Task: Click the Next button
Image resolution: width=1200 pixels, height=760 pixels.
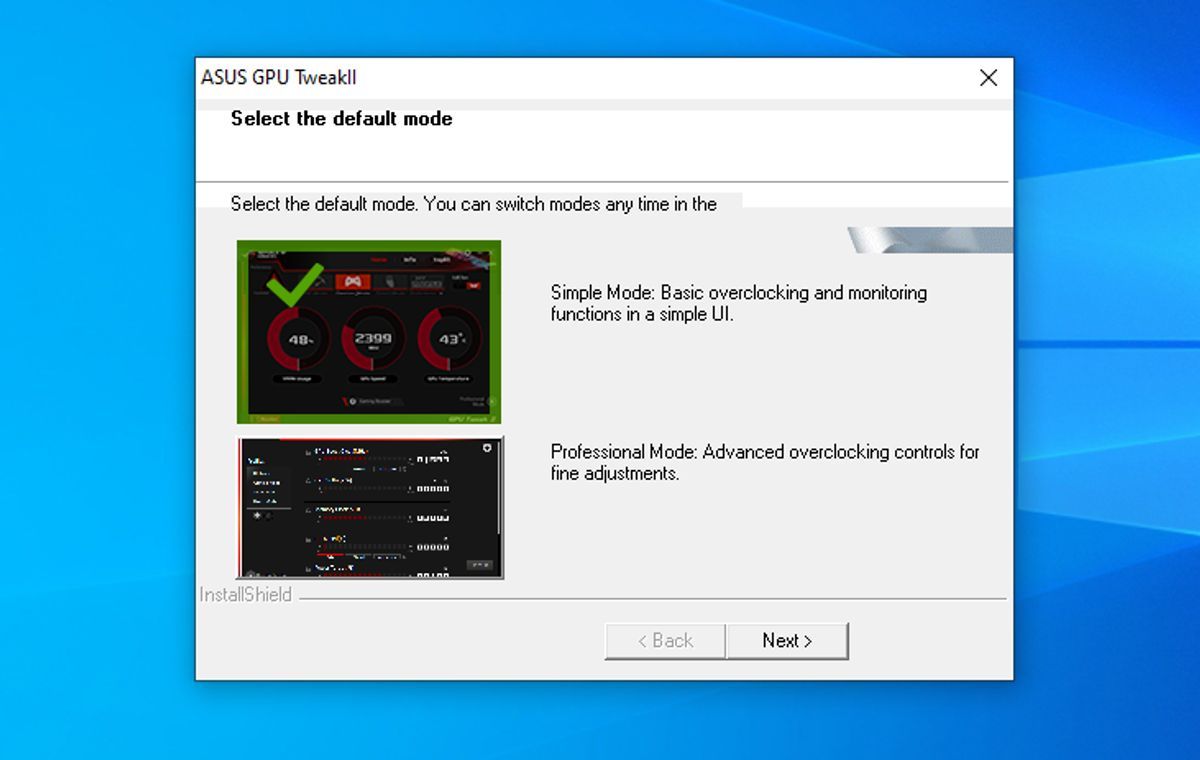Action: tap(787, 641)
